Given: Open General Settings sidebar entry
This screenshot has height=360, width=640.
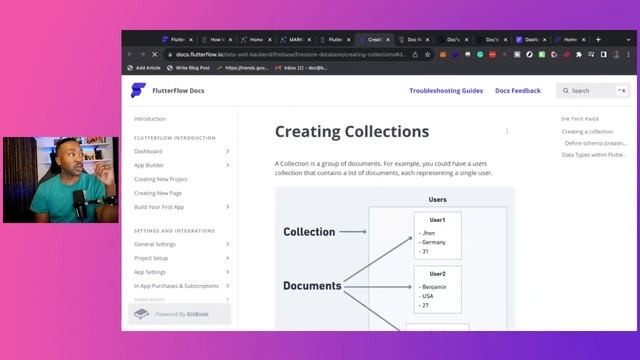Looking at the screenshot, I should pyautogui.click(x=155, y=244).
